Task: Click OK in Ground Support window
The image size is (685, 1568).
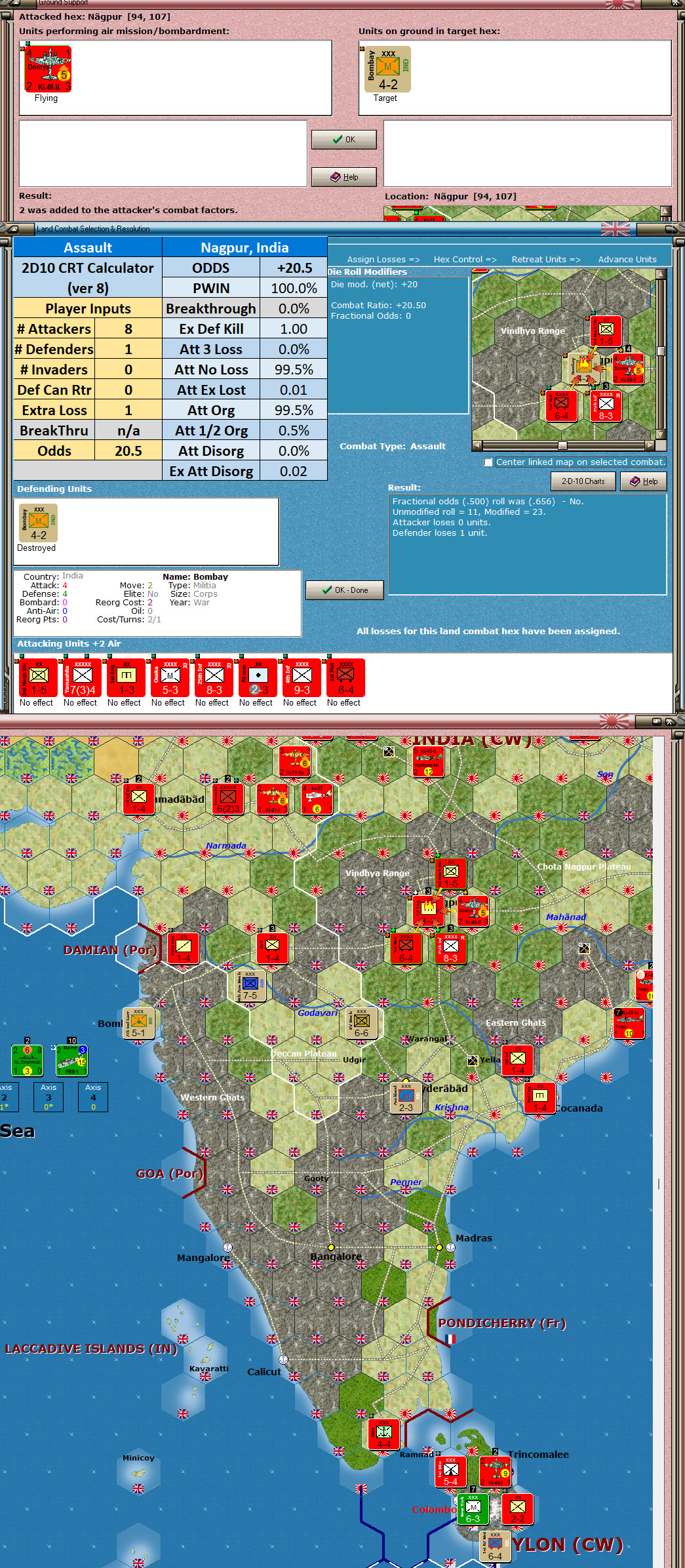Action: click(x=344, y=140)
